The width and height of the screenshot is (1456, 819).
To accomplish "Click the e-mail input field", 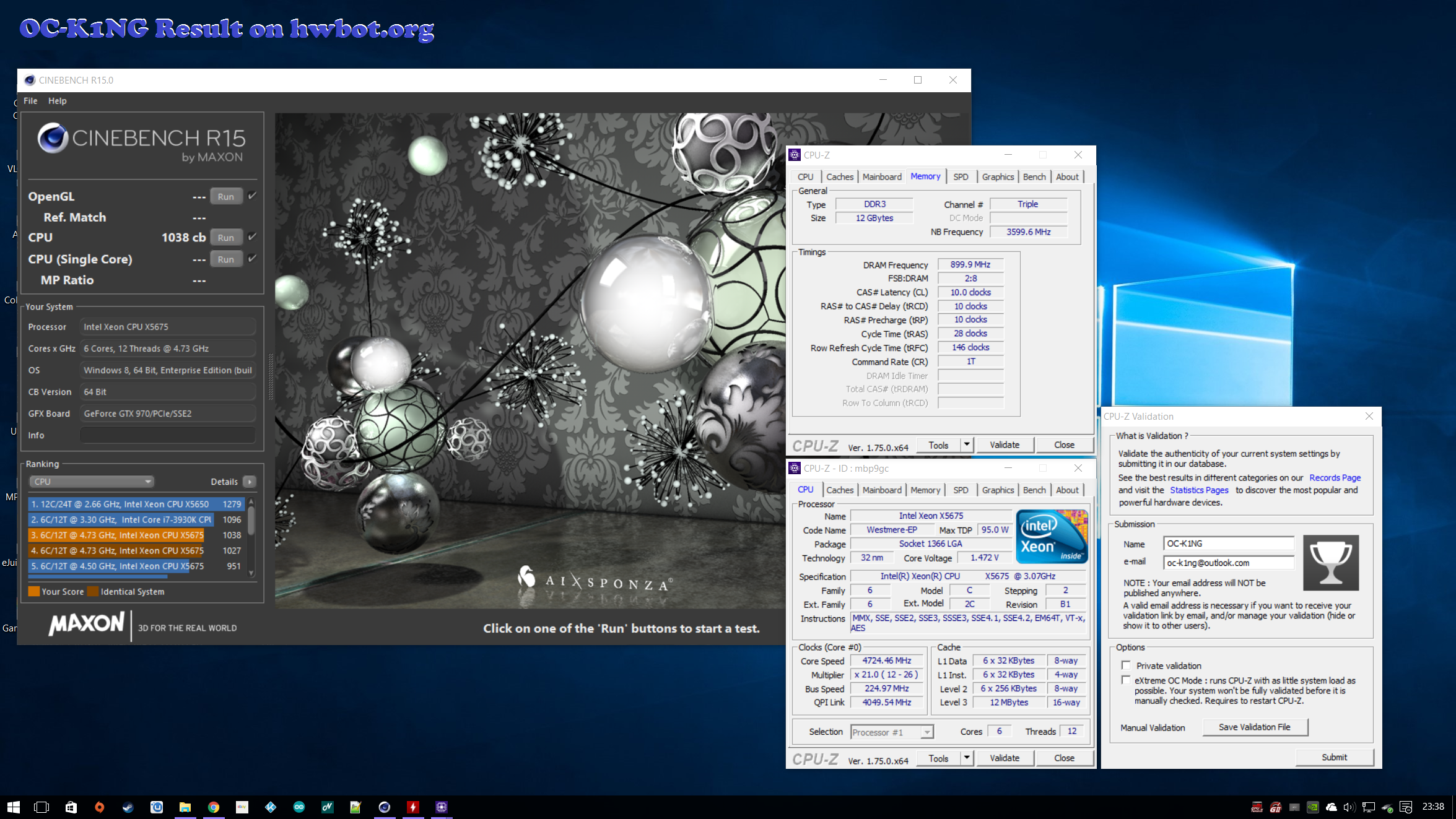I will (x=1229, y=563).
